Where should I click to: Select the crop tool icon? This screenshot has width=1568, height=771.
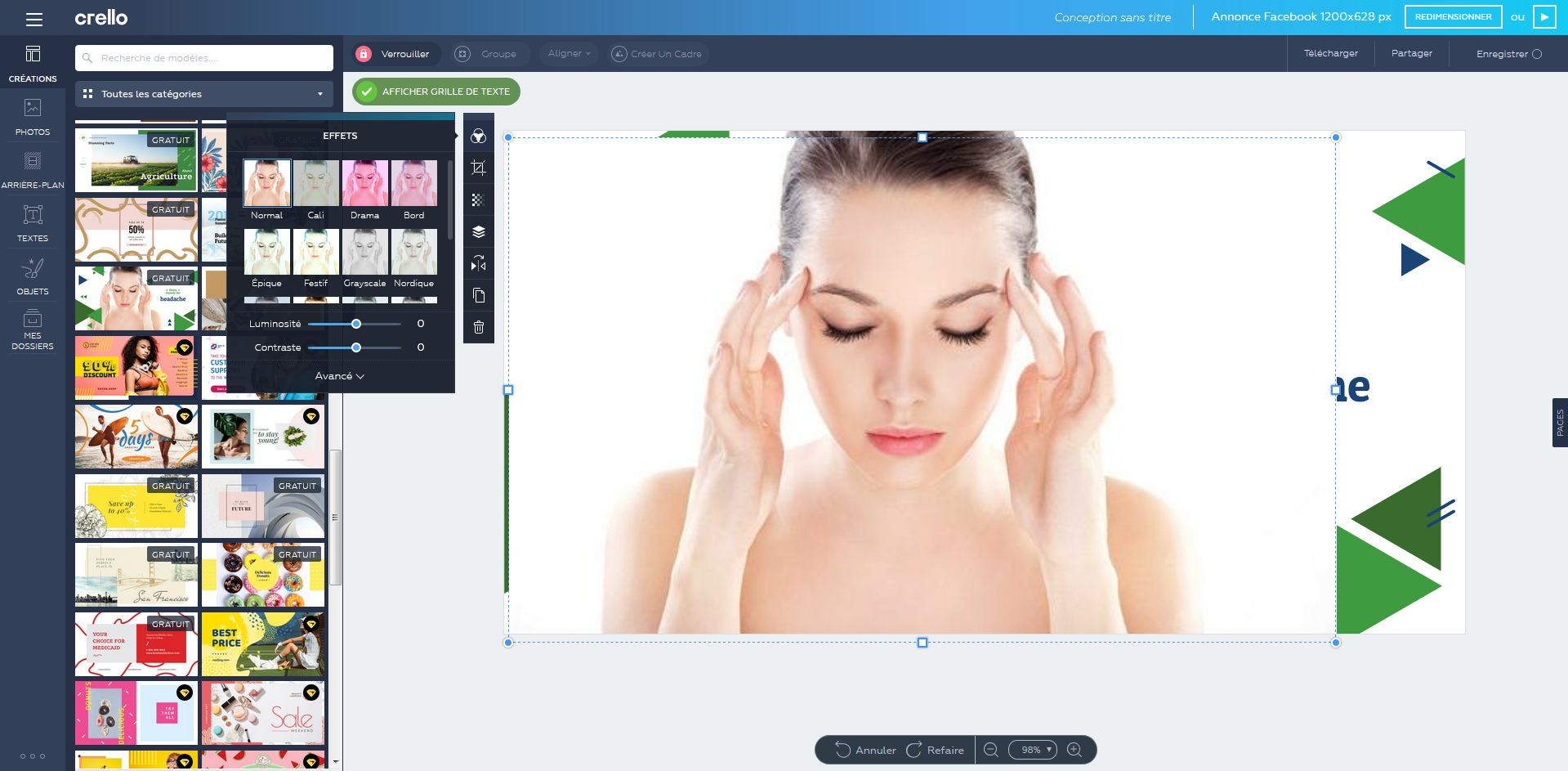pyautogui.click(x=479, y=168)
